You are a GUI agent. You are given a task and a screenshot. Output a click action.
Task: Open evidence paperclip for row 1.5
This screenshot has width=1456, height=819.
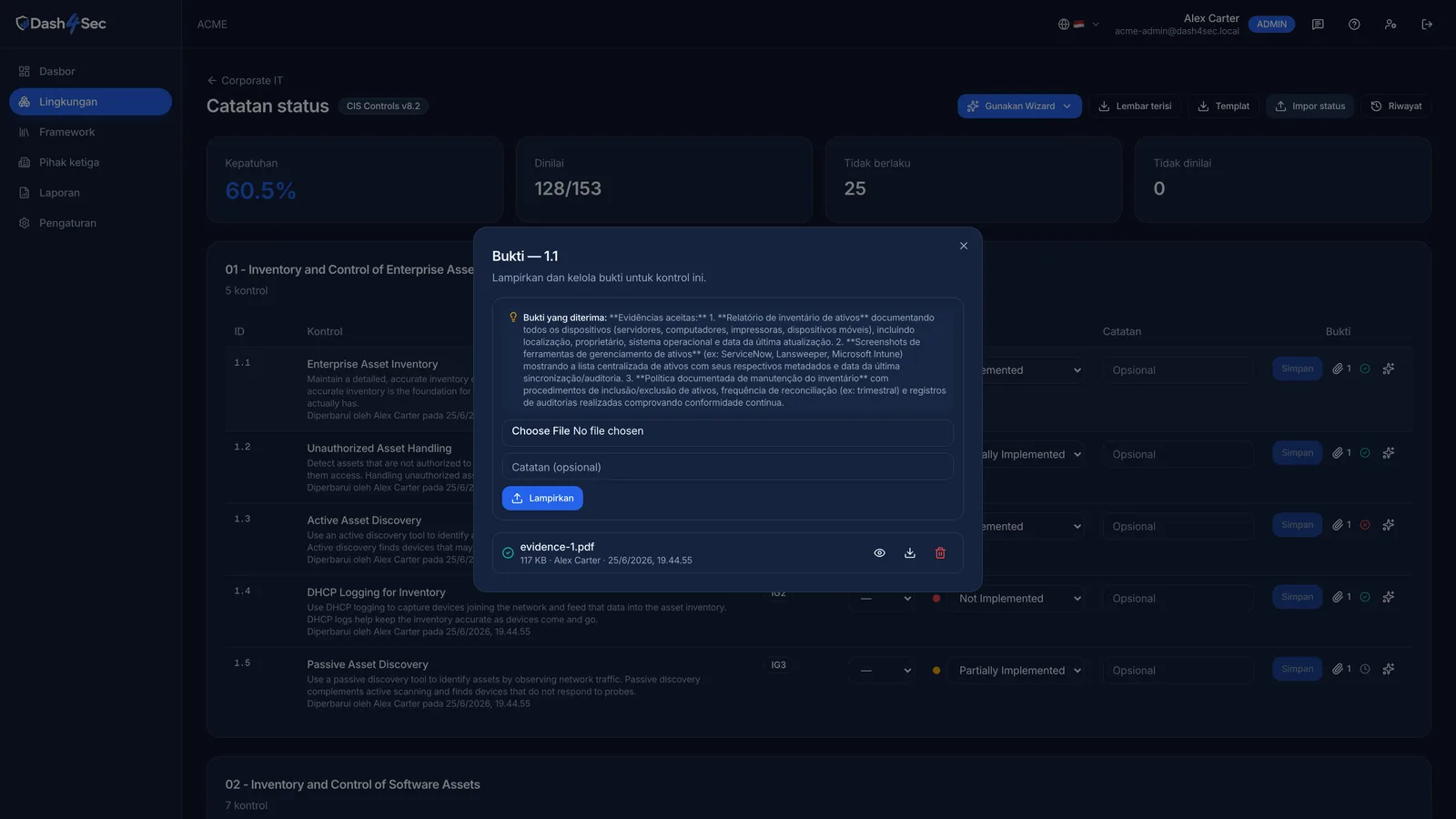[x=1341, y=669]
